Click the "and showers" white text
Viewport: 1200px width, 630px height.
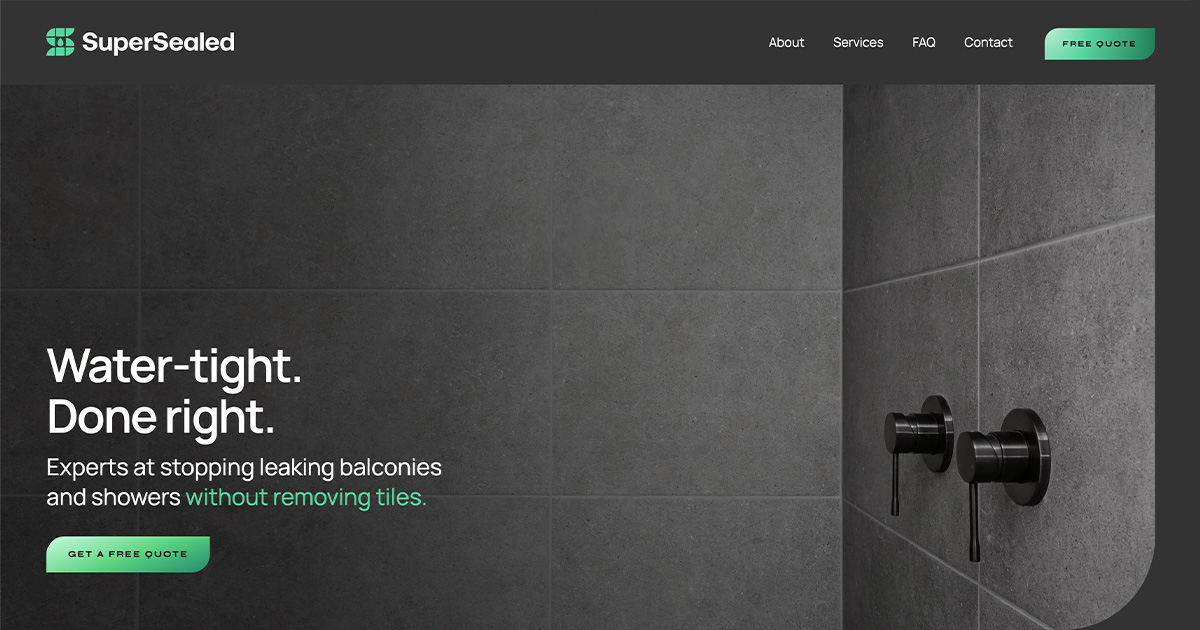tap(113, 497)
